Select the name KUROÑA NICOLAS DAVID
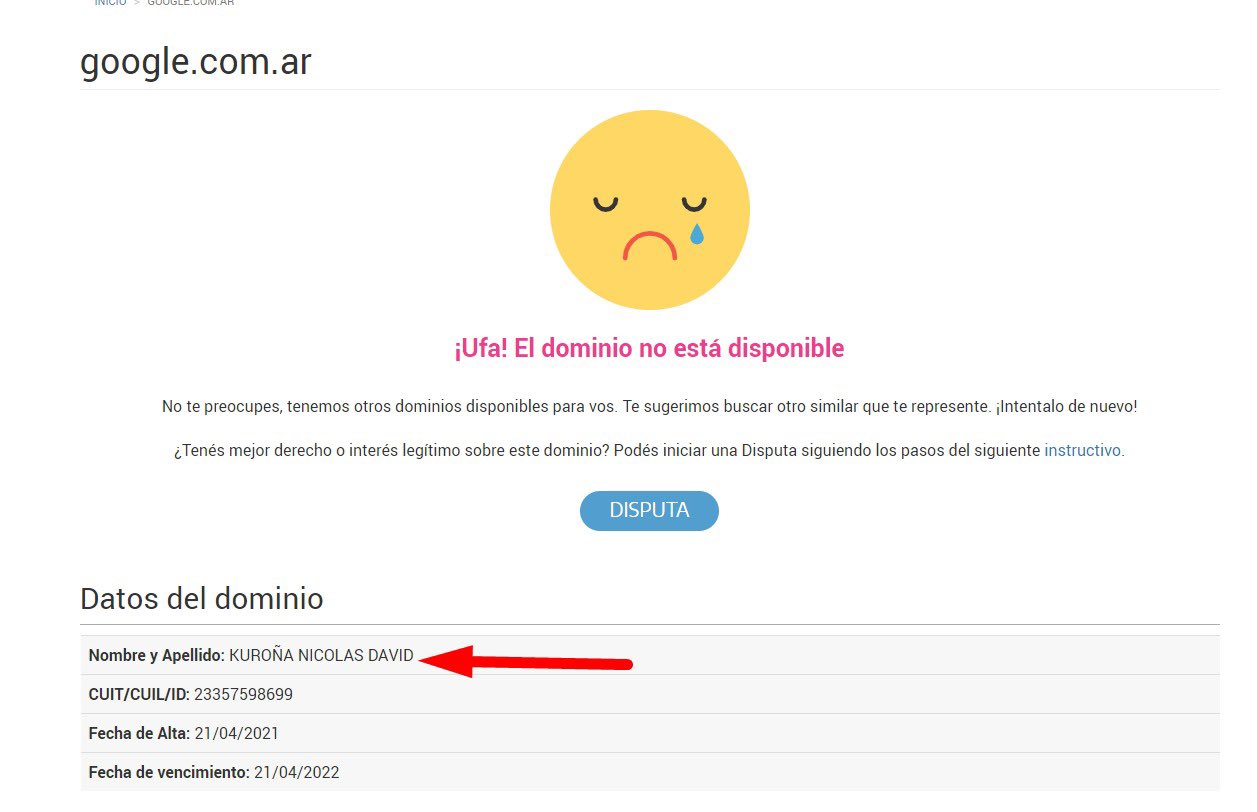The image size is (1257, 812). pos(321,656)
